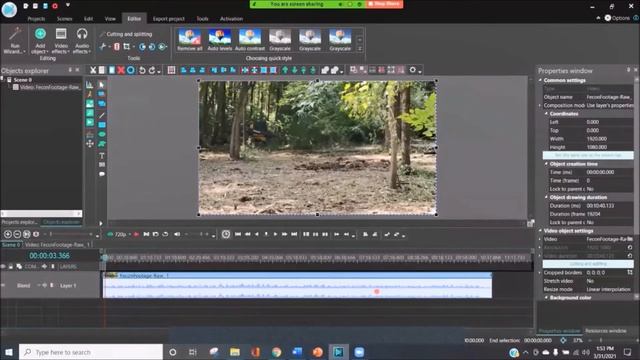Click the Cutting and splitting button in Properties
The height and width of the screenshot is (360, 640).
pos(588,264)
